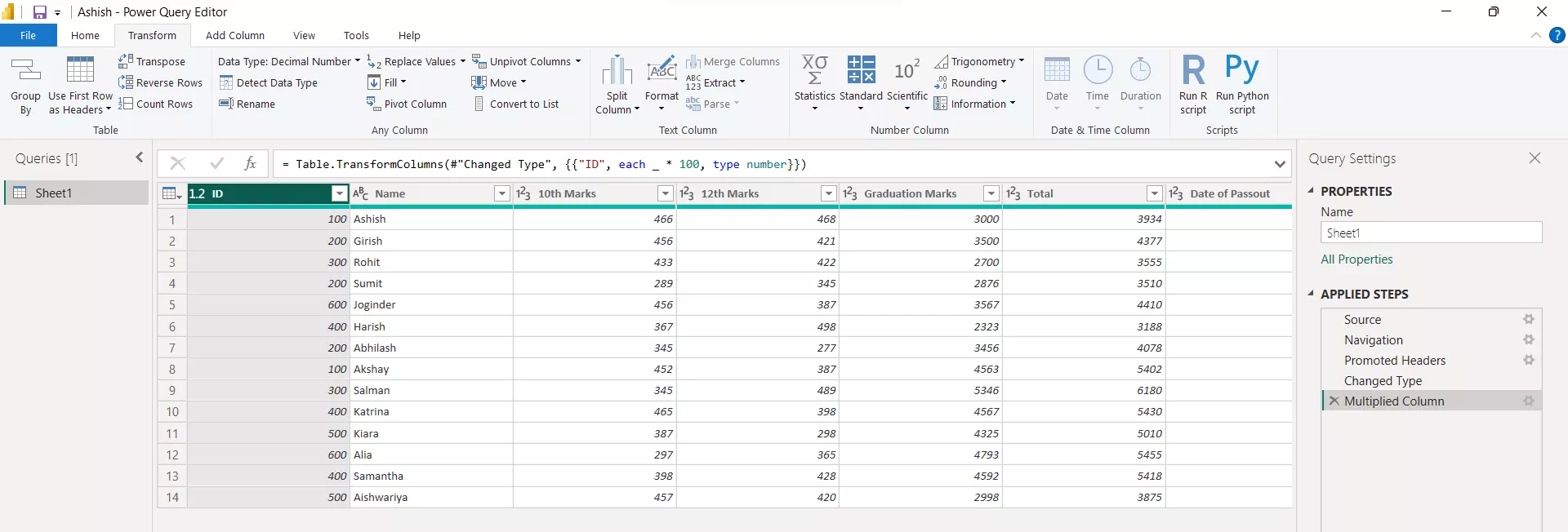Open Graduation Marks column filter dropdown
This screenshot has height=532, width=1568.
pyautogui.click(x=991, y=193)
